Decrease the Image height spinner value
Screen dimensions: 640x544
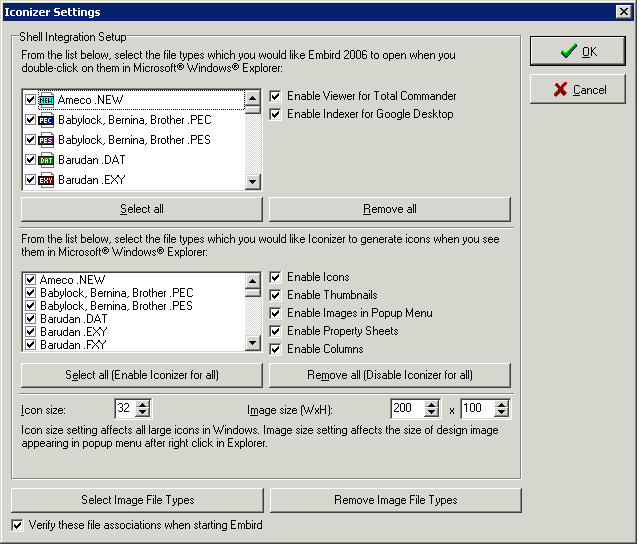pyautogui.click(x=502, y=413)
